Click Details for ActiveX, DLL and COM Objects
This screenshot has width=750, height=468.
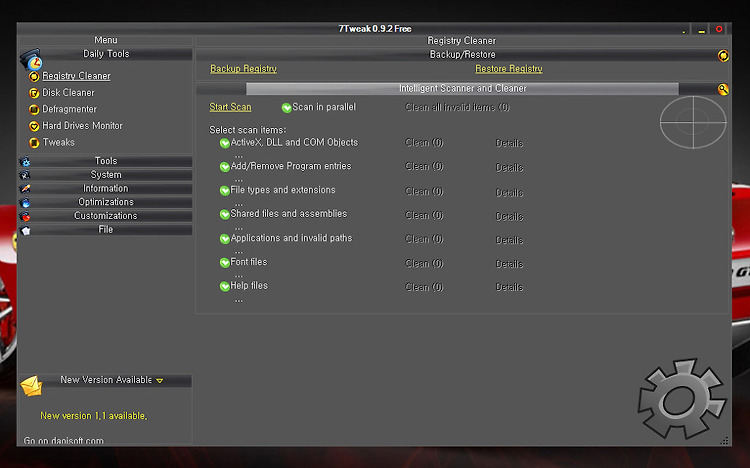point(509,143)
